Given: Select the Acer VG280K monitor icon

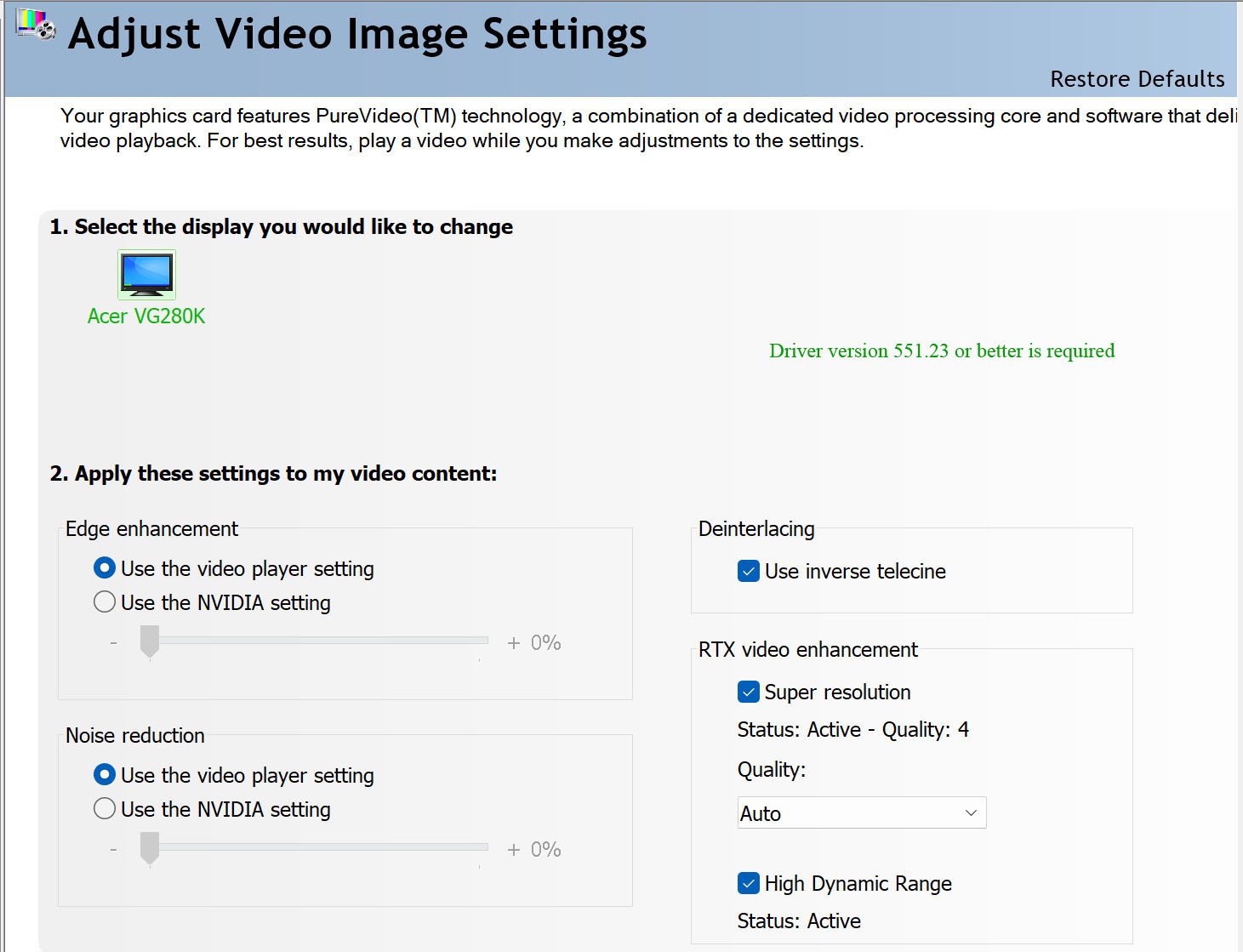Looking at the screenshot, I should [x=146, y=275].
